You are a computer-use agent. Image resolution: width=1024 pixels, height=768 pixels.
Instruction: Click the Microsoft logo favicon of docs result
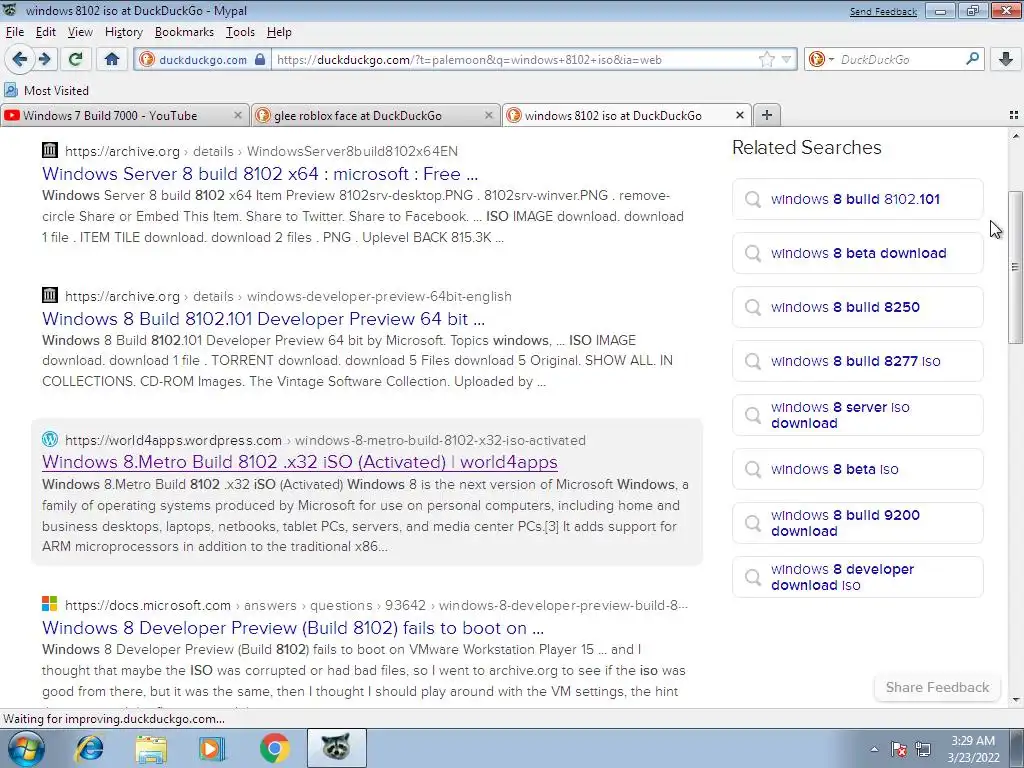coord(50,603)
